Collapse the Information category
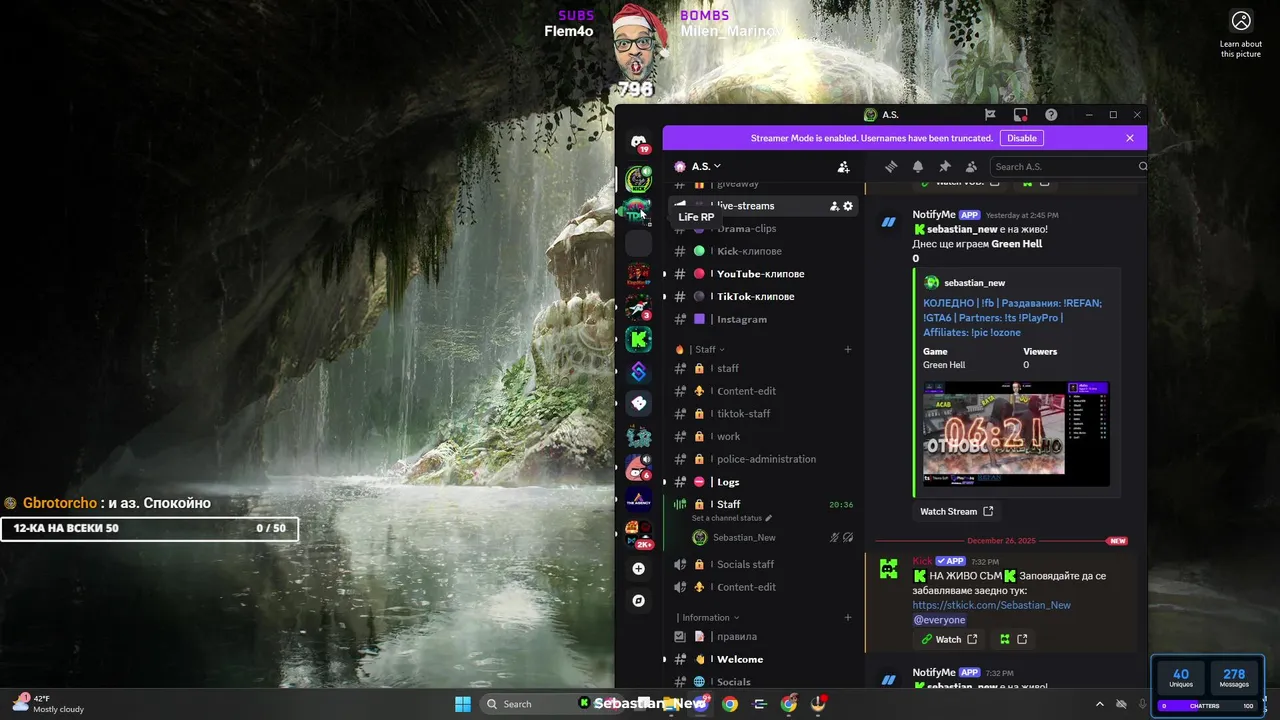The image size is (1280, 720). [708, 618]
